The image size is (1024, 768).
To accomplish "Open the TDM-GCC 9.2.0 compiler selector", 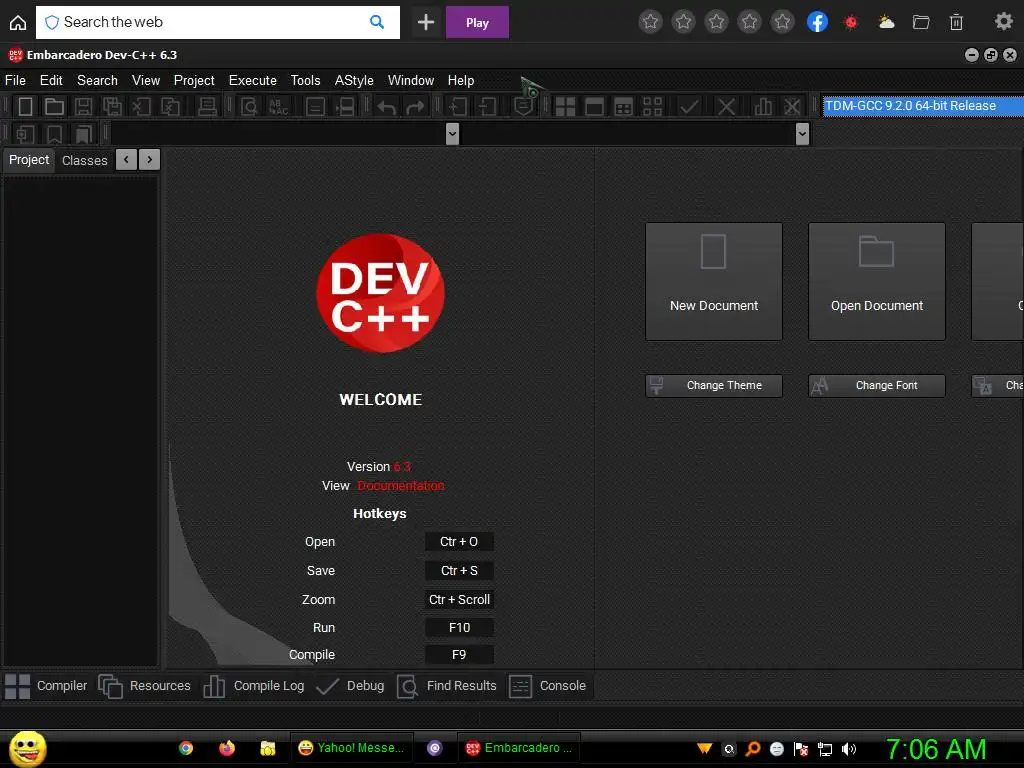I will [x=923, y=106].
